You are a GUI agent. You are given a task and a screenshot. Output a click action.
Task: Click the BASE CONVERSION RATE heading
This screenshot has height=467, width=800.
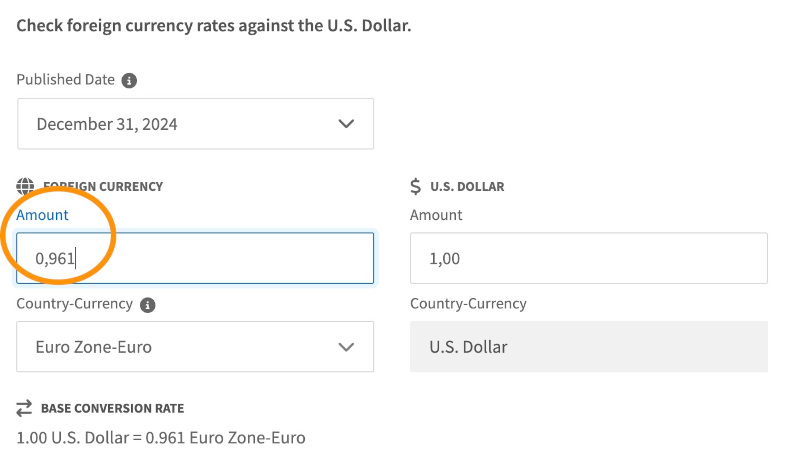point(112,408)
